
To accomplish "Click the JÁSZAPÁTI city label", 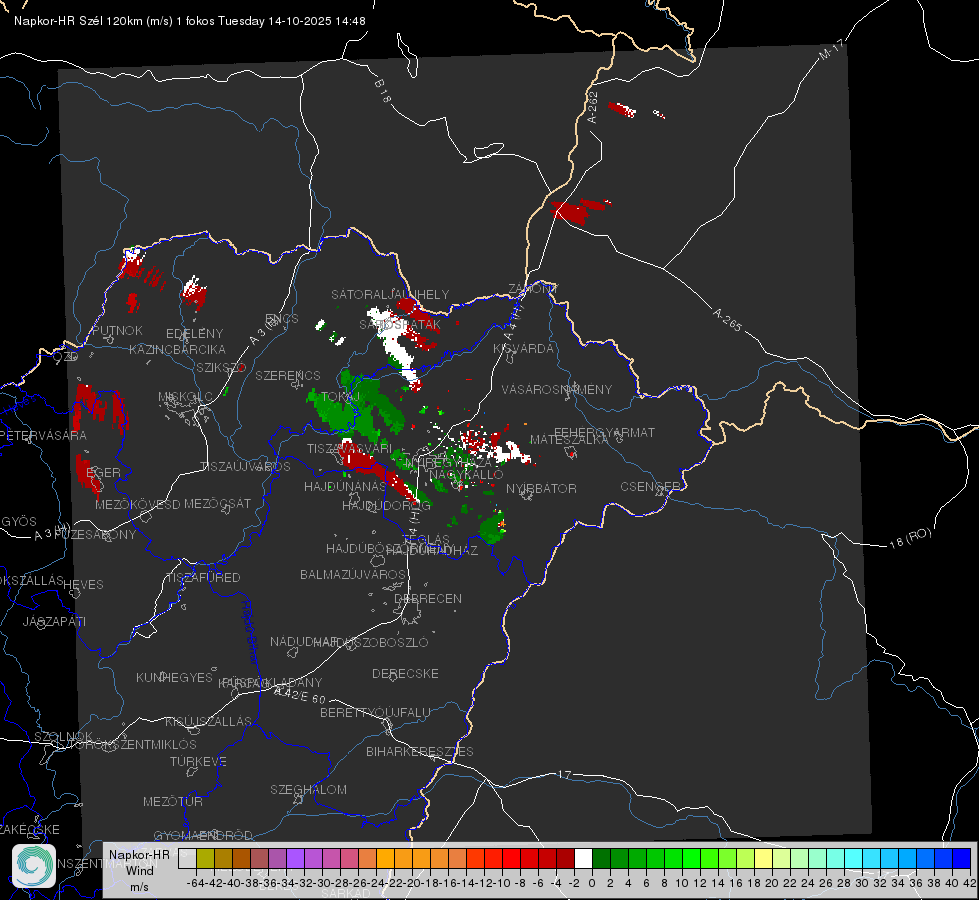I will pyautogui.click(x=54, y=621).
